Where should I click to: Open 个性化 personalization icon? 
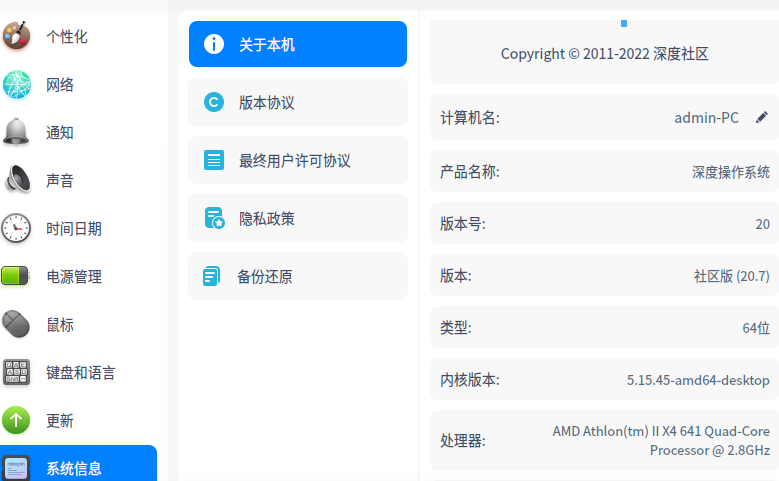coord(16,36)
